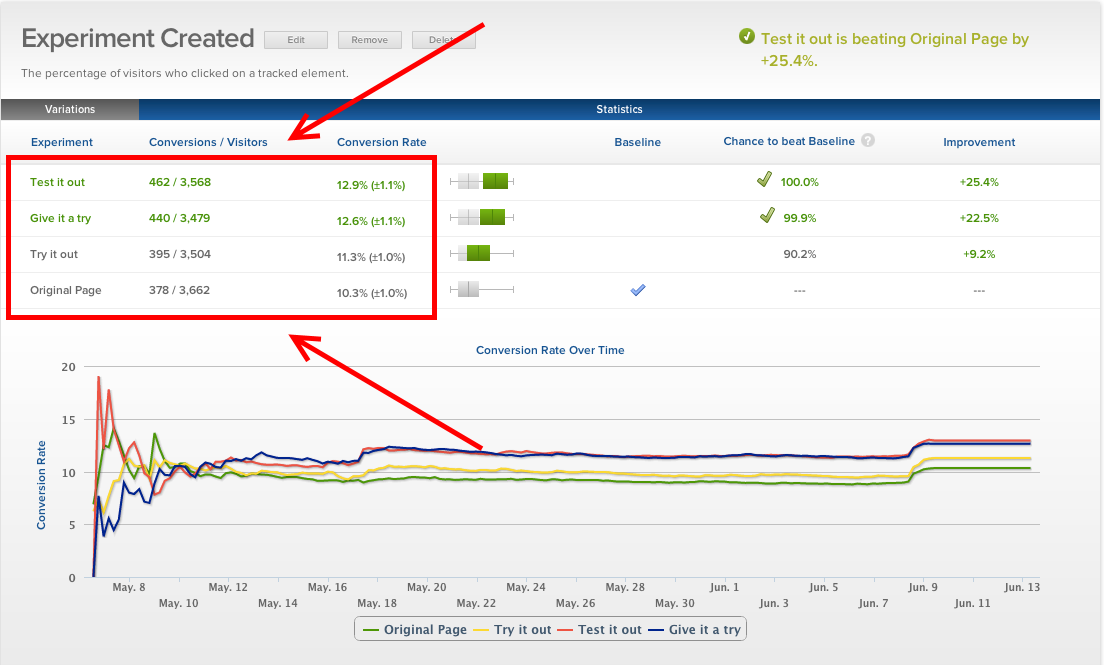Click the +9.2% improvement value

coord(979,254)
